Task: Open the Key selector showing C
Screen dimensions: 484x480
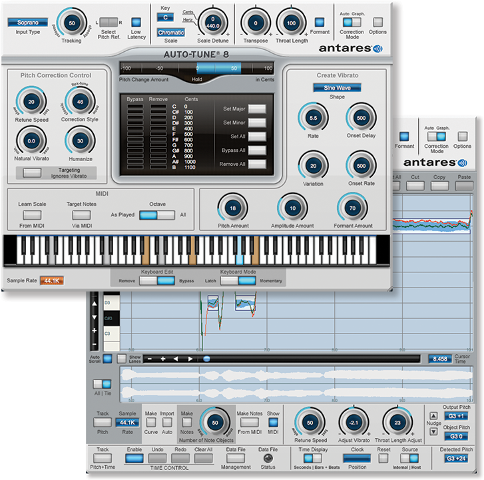Action: (165, 17)
